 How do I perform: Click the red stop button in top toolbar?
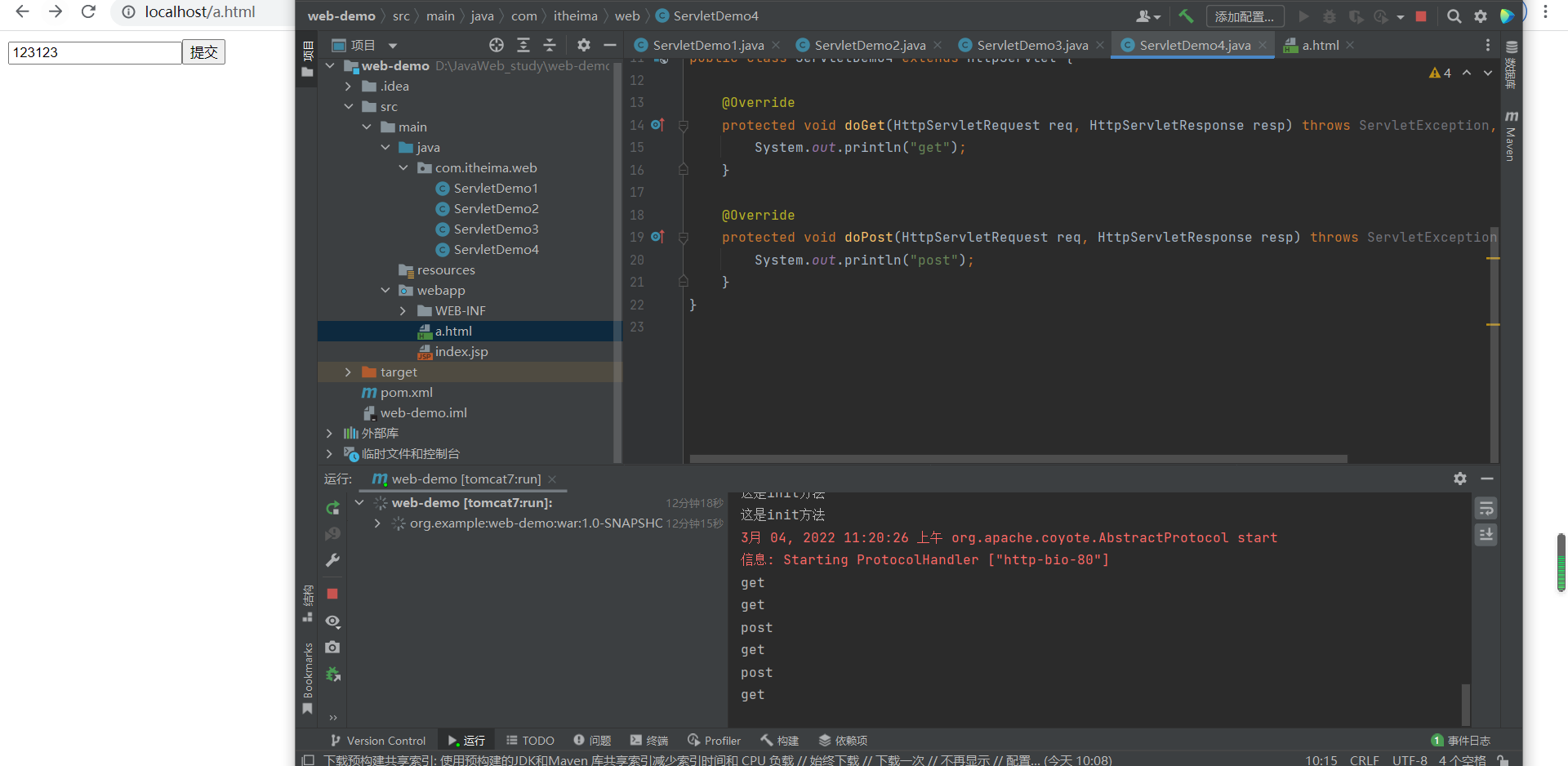[x=1421, y=16]
